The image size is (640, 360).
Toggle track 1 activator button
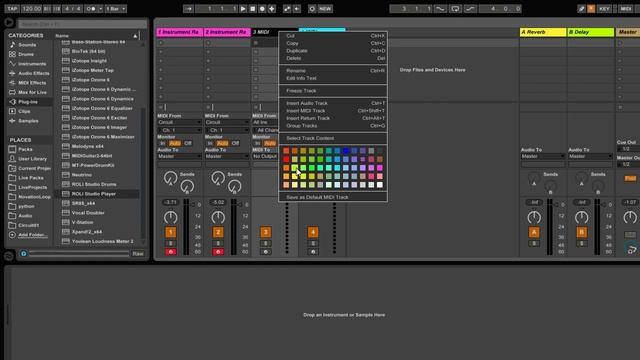click(x=171, y=232)
